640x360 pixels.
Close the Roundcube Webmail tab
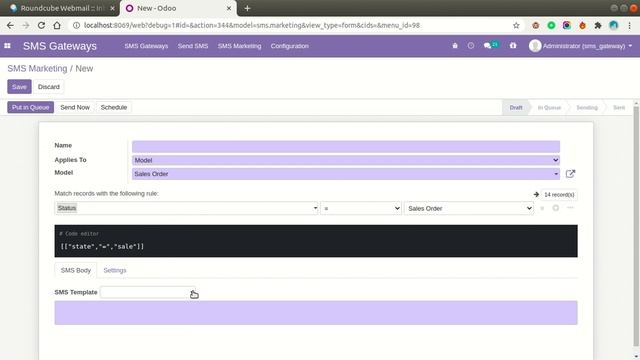[112, 8]
